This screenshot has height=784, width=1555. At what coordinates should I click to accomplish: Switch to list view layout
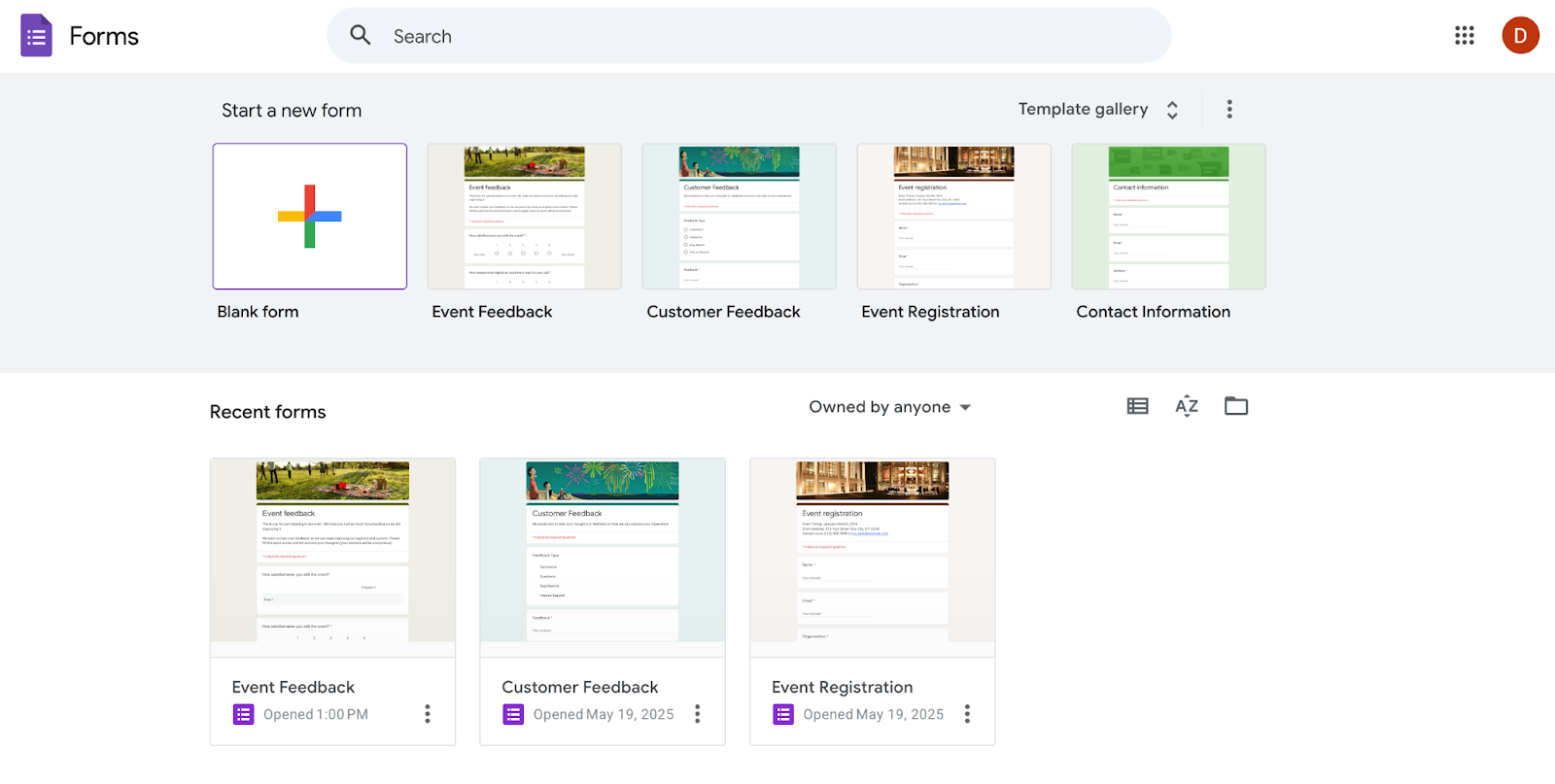(x=1137, y=406)
